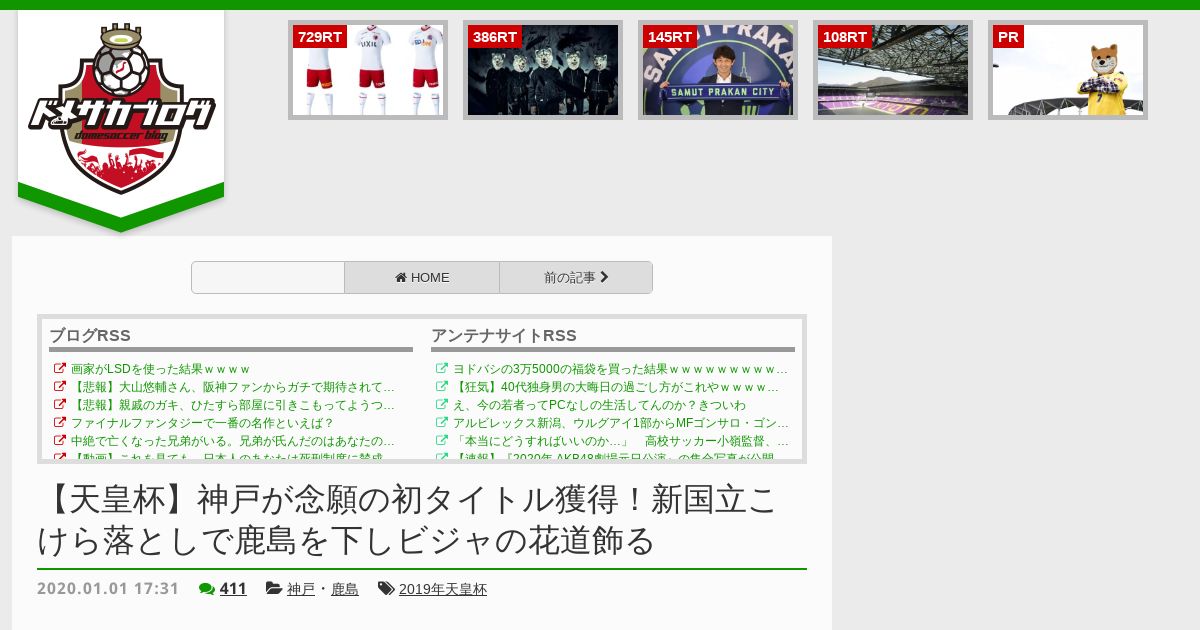Open the 729RT uniform thumbnail

click(368, 70)
